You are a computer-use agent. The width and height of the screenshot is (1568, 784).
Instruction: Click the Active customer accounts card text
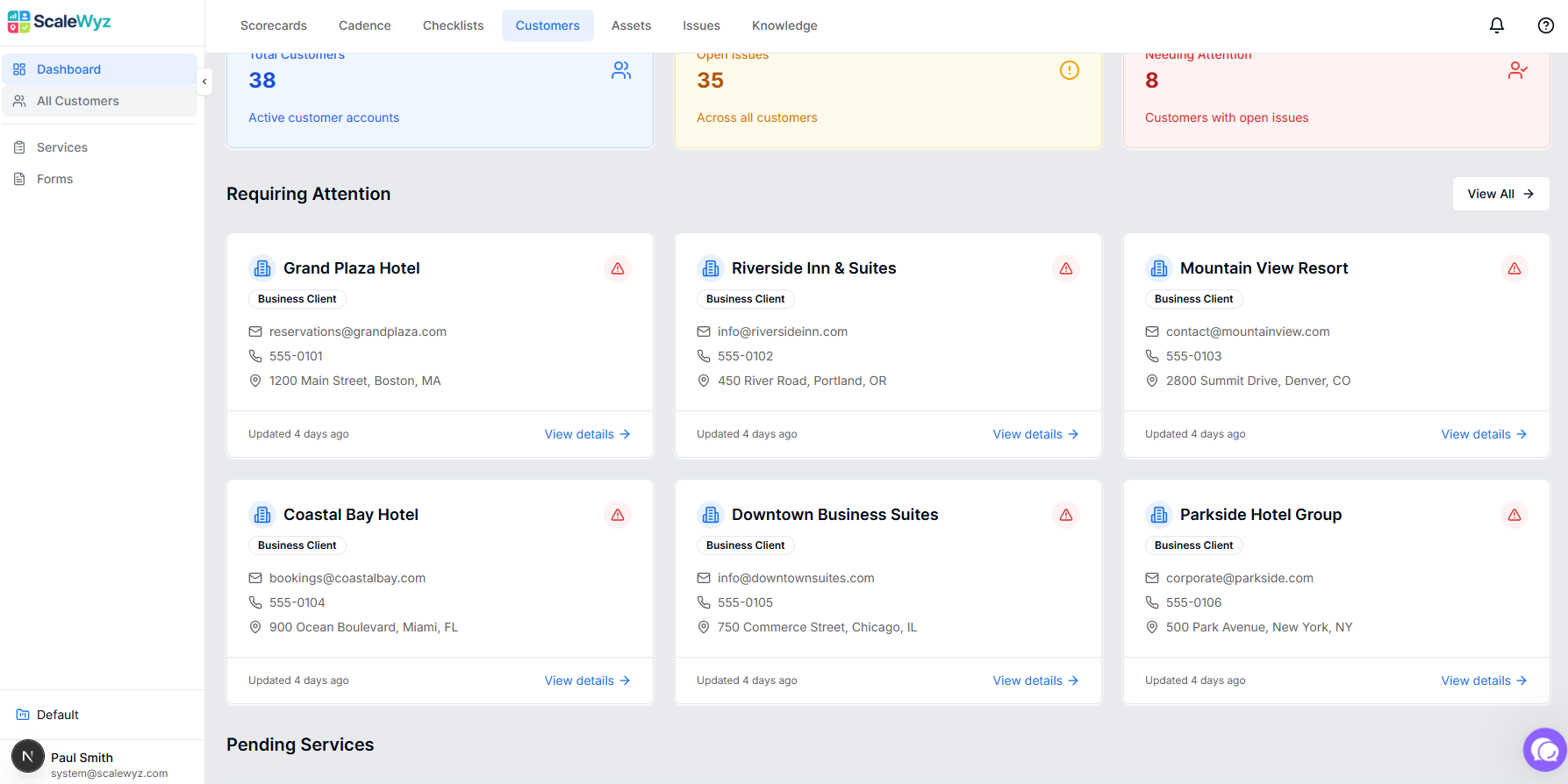[324, 118]
